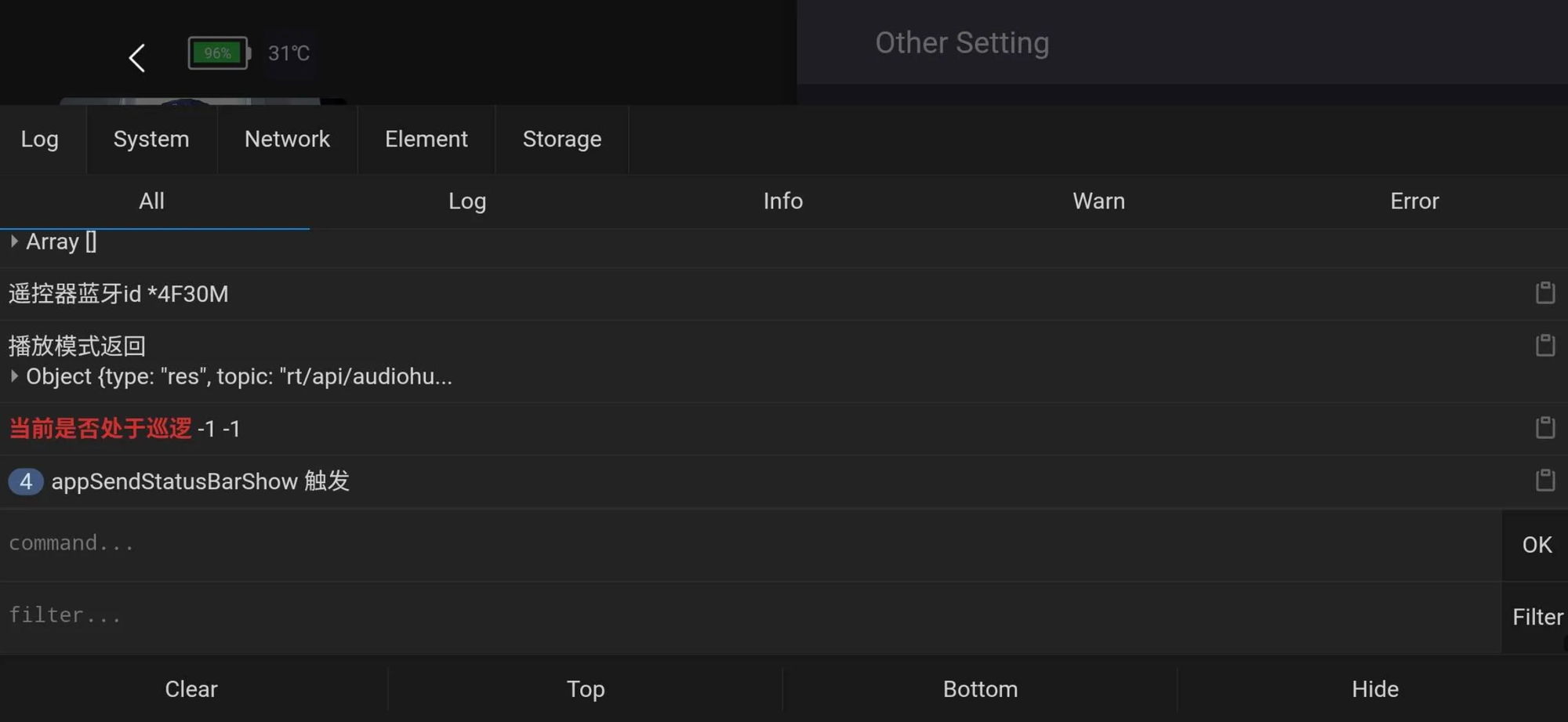Open the System tab
This screenshot has height=722, width=1568.
tap(151, 140)
